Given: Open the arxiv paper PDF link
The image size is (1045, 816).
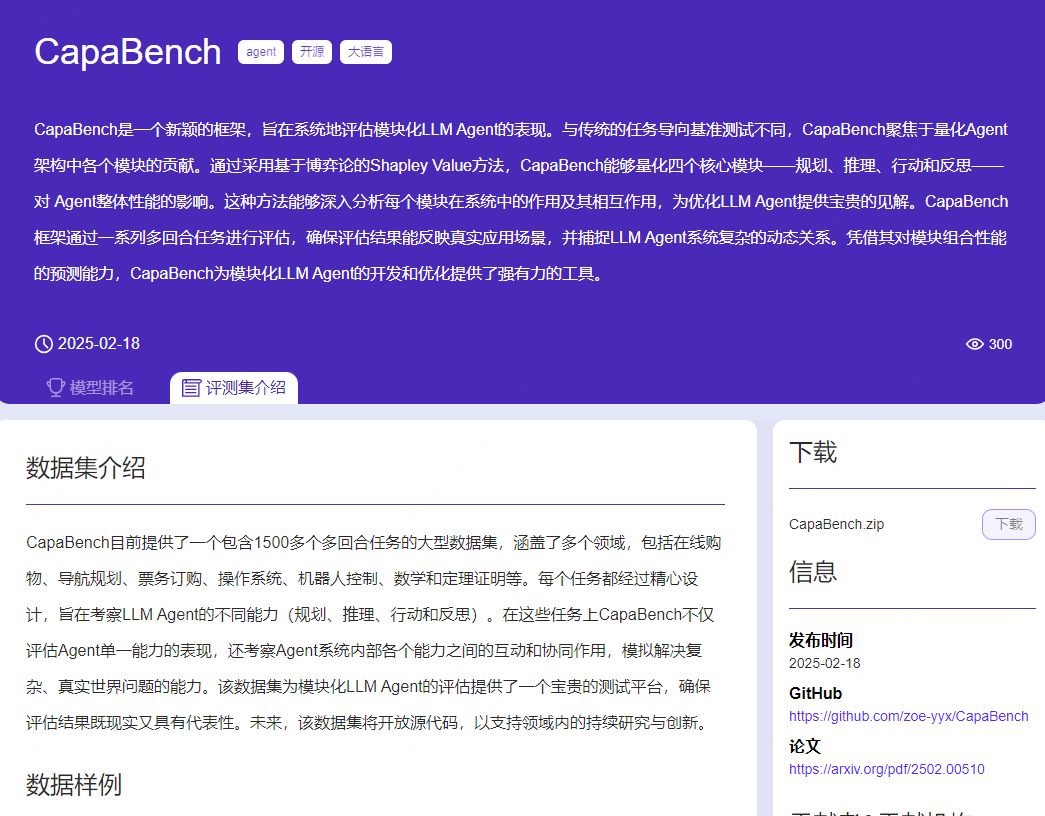Looking at the screenshot, I should tap(886, 769).
